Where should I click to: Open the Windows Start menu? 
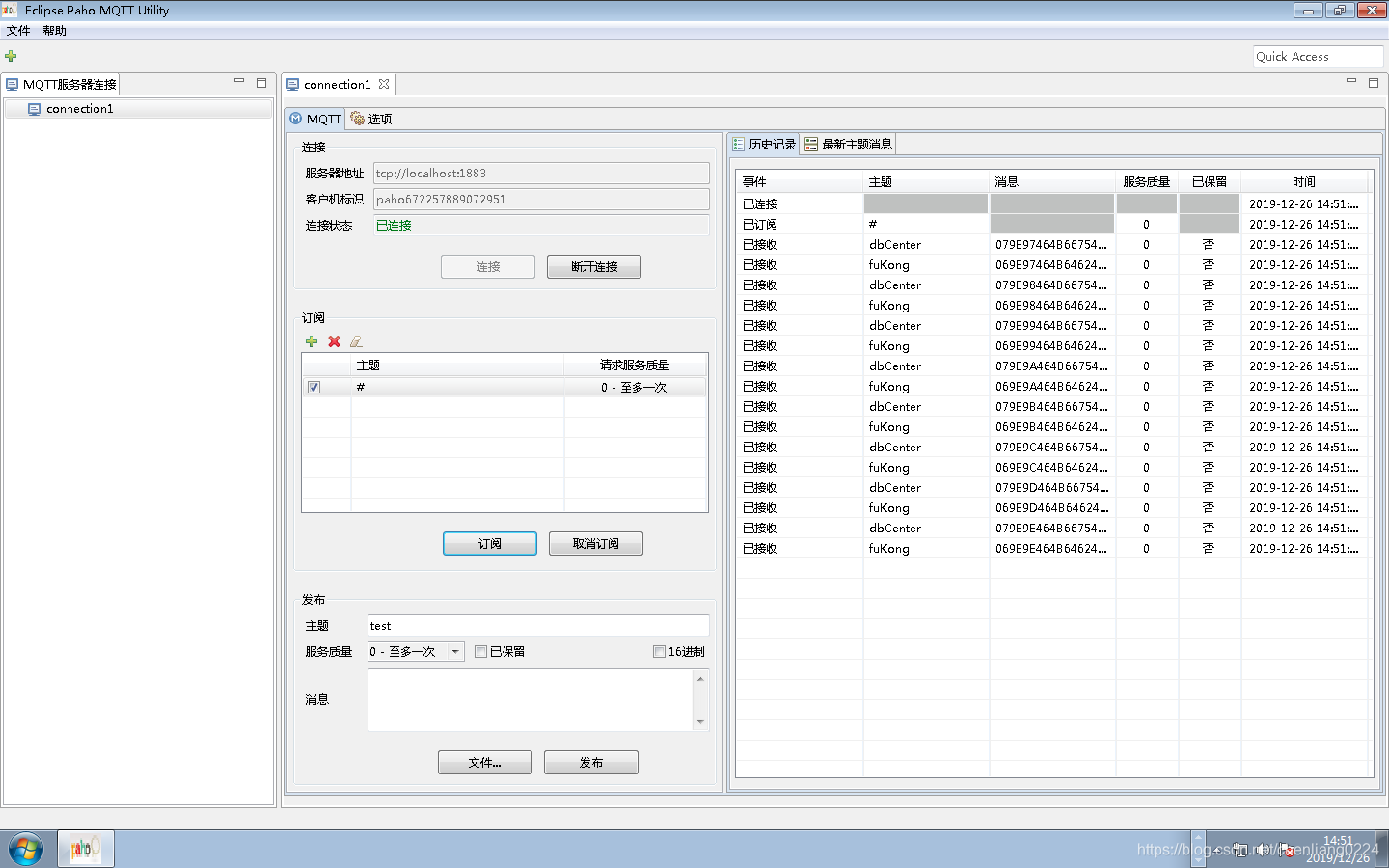tap(26, 850)
